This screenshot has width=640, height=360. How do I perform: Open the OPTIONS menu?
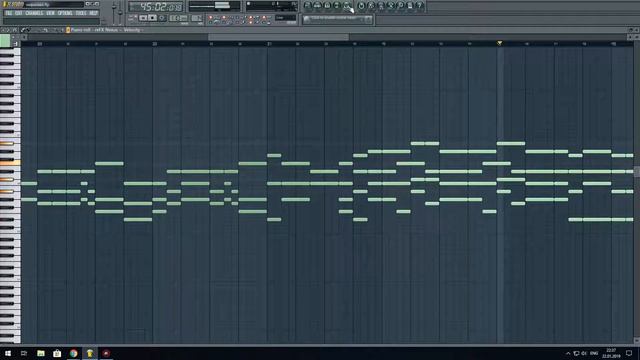coord(65,13)
